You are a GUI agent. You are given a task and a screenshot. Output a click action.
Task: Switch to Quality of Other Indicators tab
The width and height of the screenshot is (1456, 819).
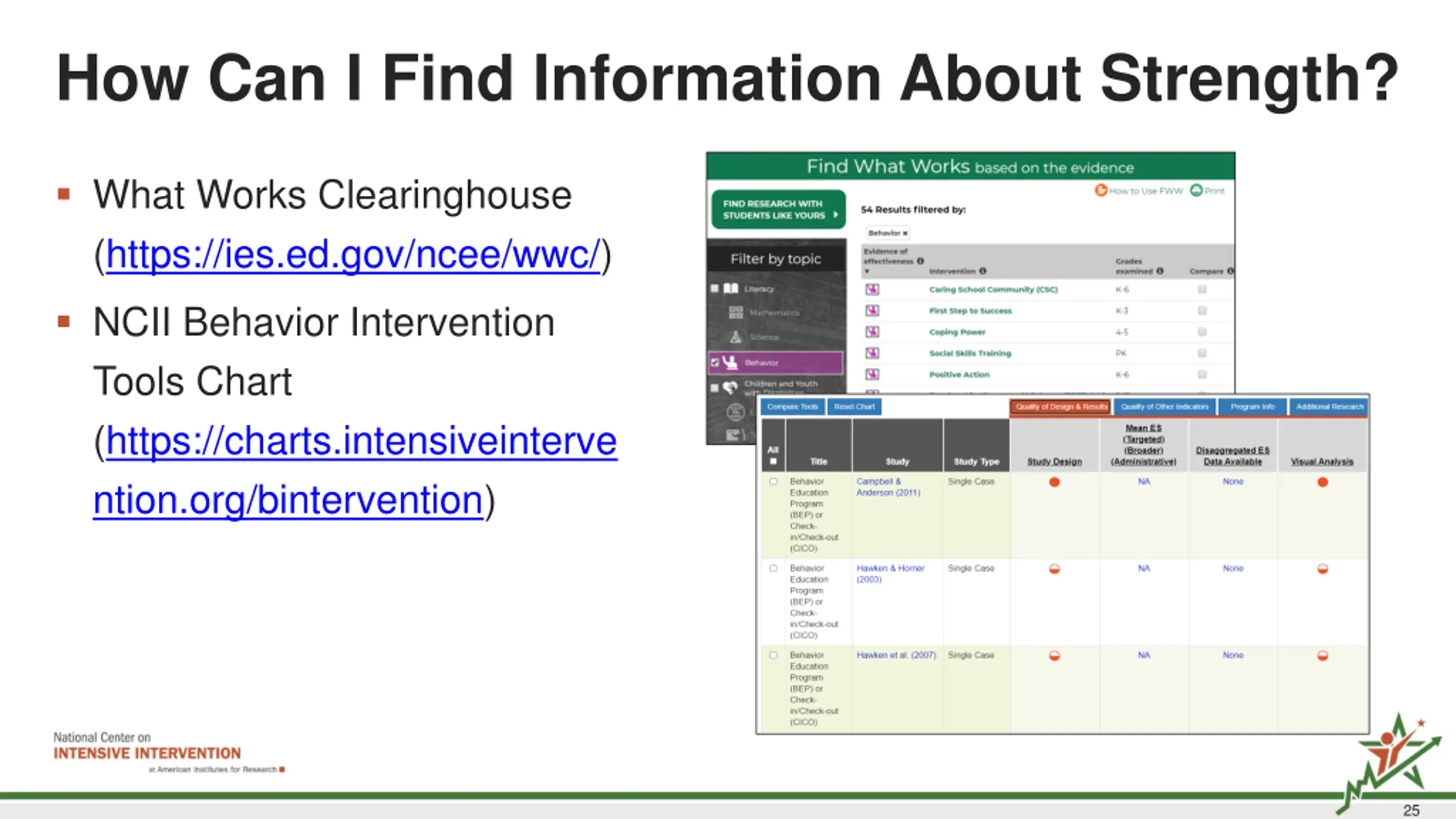pyautogui.click(x=1165, y=407)
